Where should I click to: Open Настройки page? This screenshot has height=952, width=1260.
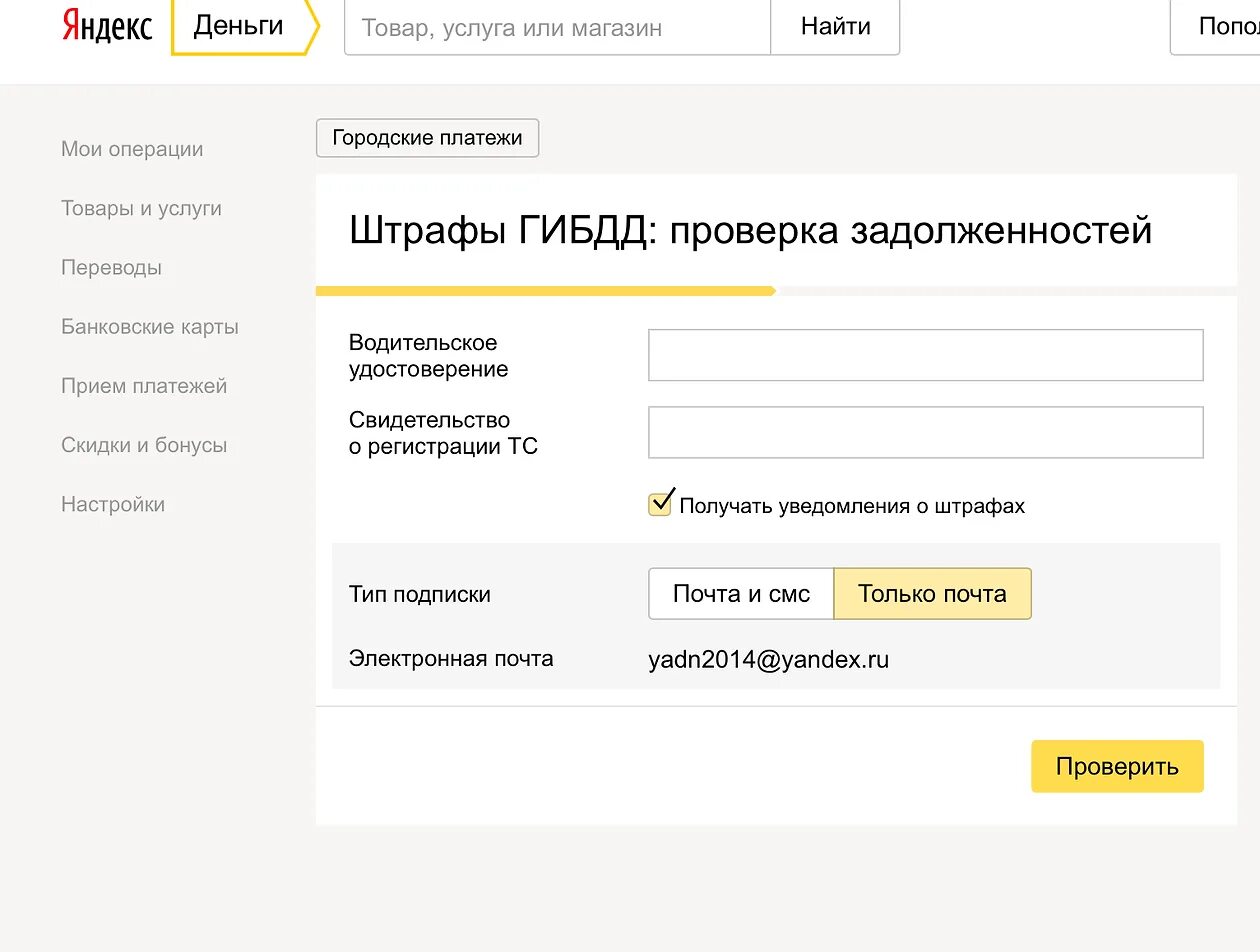(113, 504)
